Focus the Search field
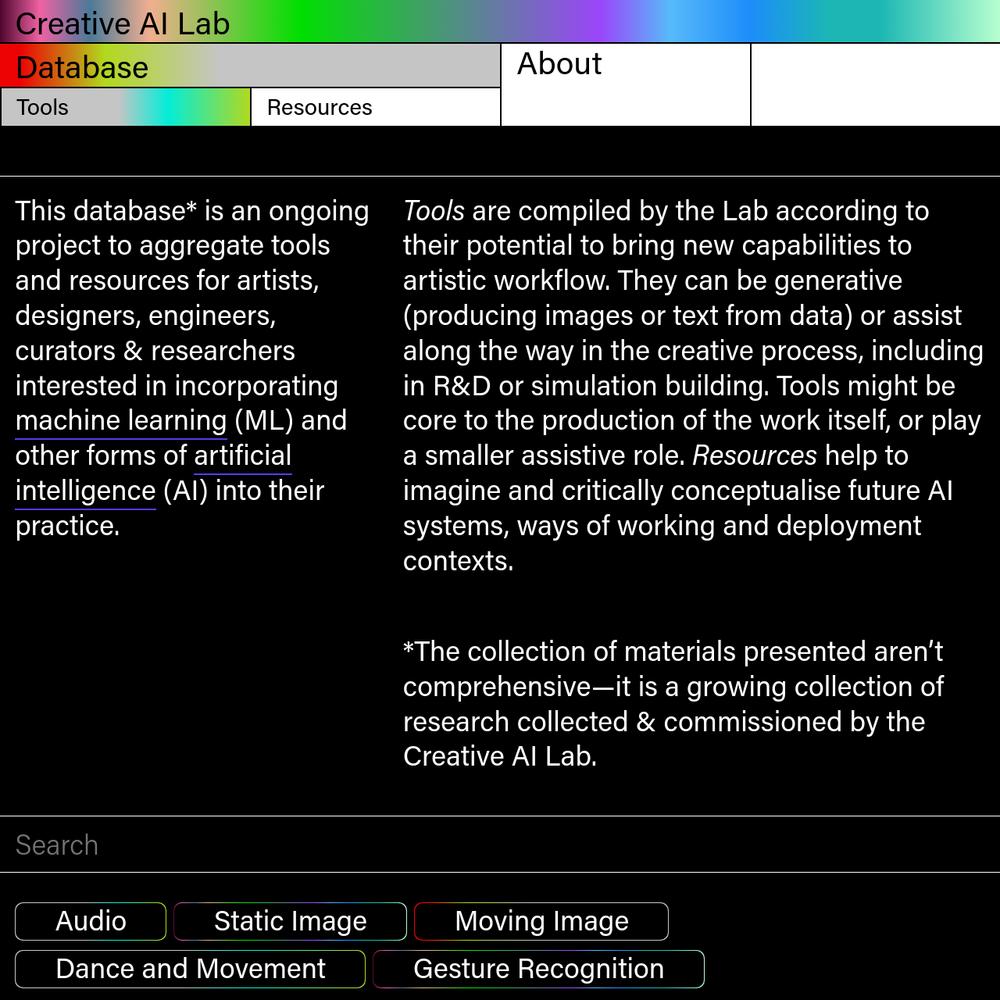Image resolution: width=1000 pixels, height=1000 pixels. point(500,844)
